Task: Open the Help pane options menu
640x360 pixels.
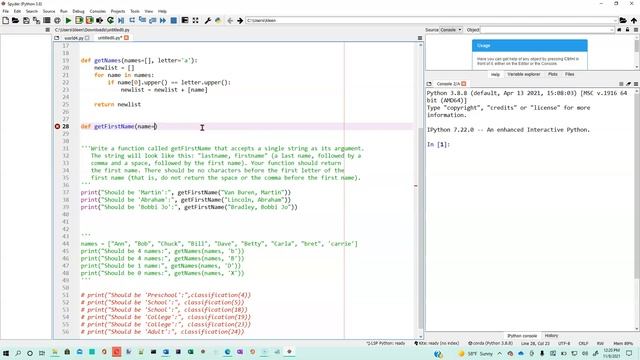Action: (x=636, y=30)
